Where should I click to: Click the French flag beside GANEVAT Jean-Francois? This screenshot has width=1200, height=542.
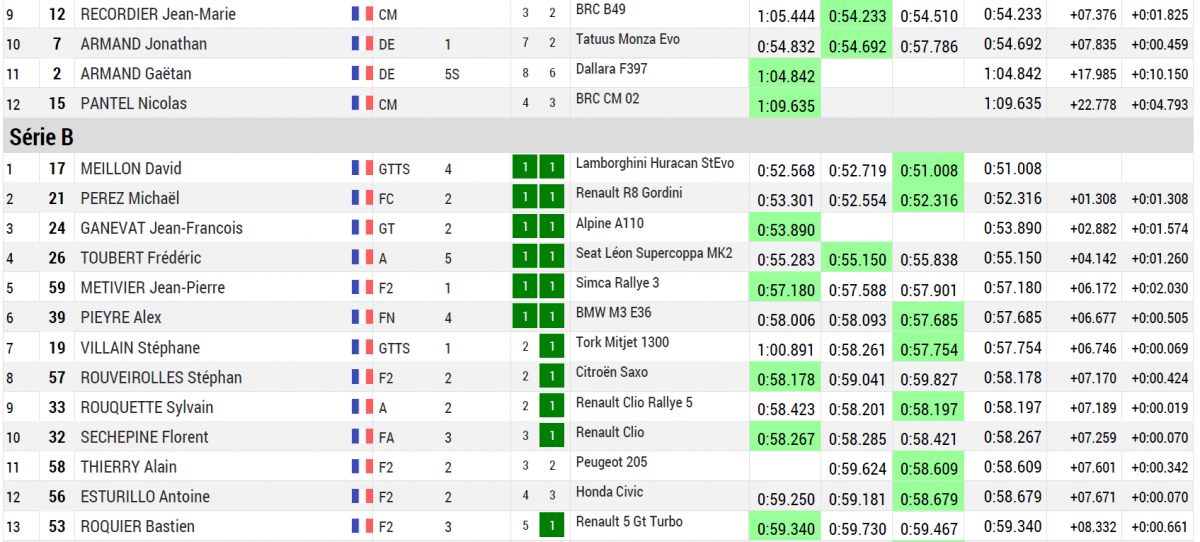pyautogui.click(x=362, y=228)
